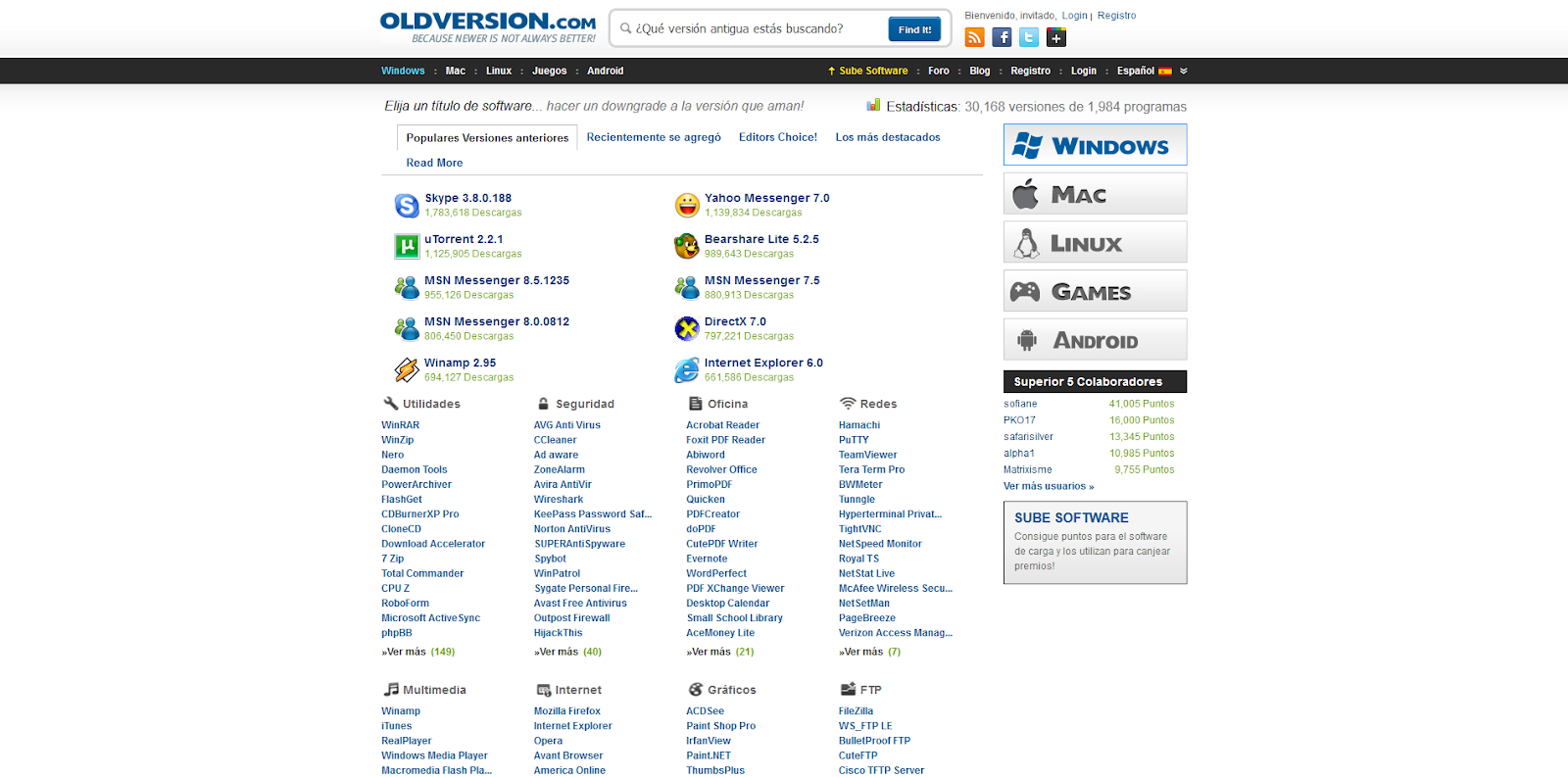Click the Seguridad padlock icon

(x=543, y=404)
